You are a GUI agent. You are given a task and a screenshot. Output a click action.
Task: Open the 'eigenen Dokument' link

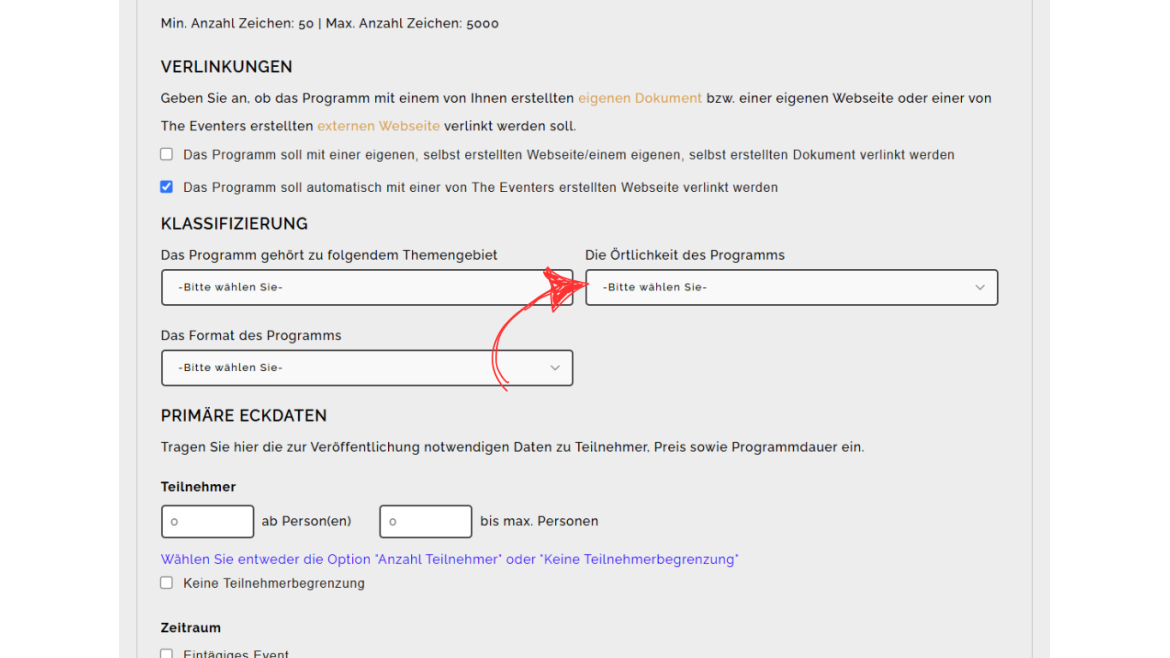pos(639,98)
